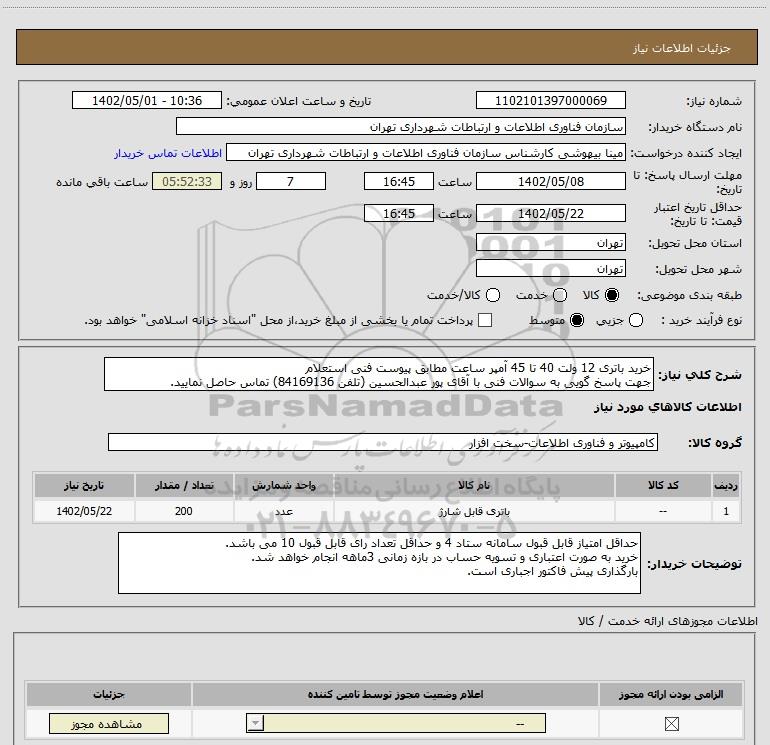The width and height of the screenshot is (770, 745).
Task: Click the مشاهده مجوز button
Action: point(109,723)
